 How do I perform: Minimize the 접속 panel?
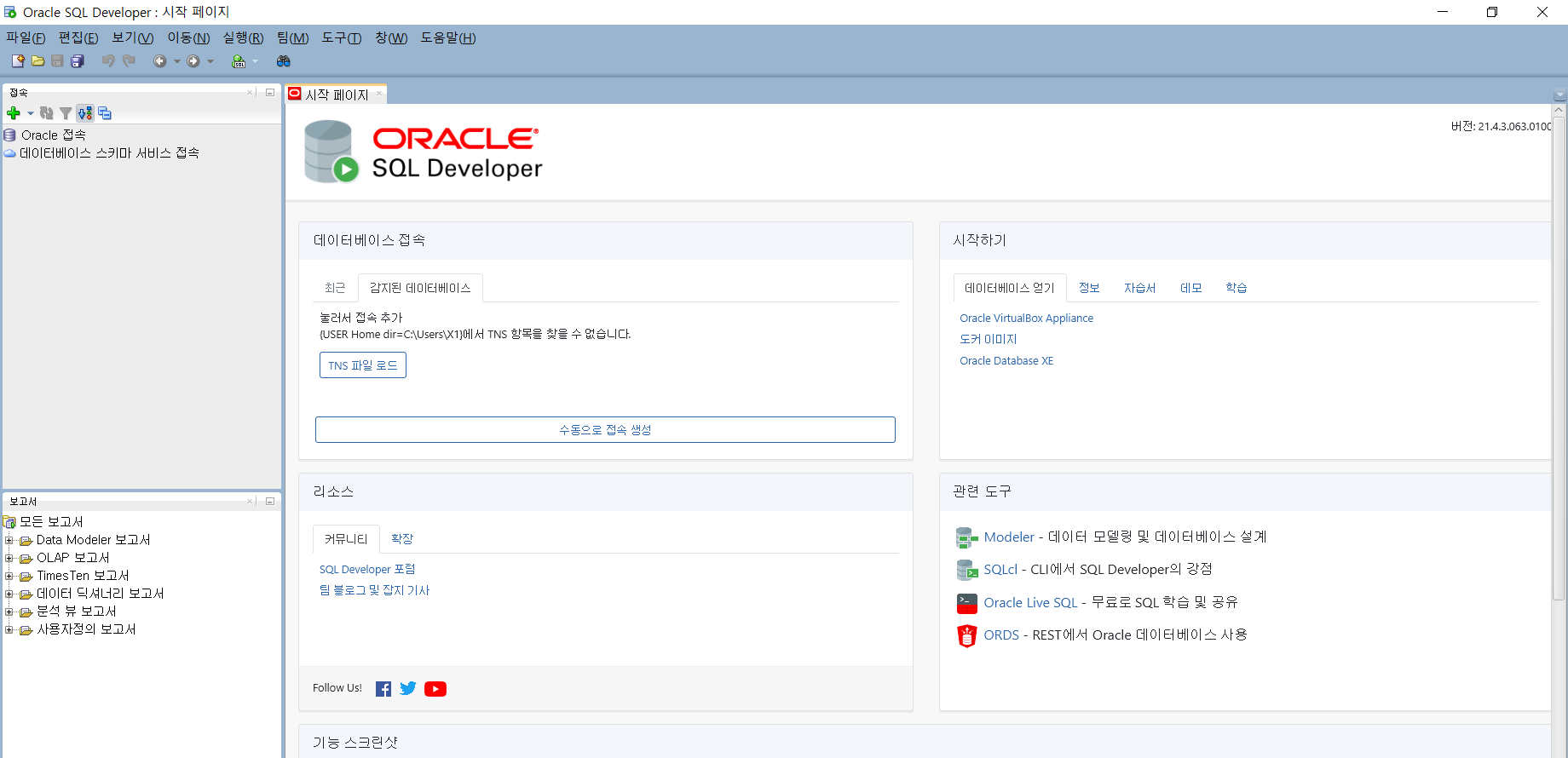click(x=270, y=92)
